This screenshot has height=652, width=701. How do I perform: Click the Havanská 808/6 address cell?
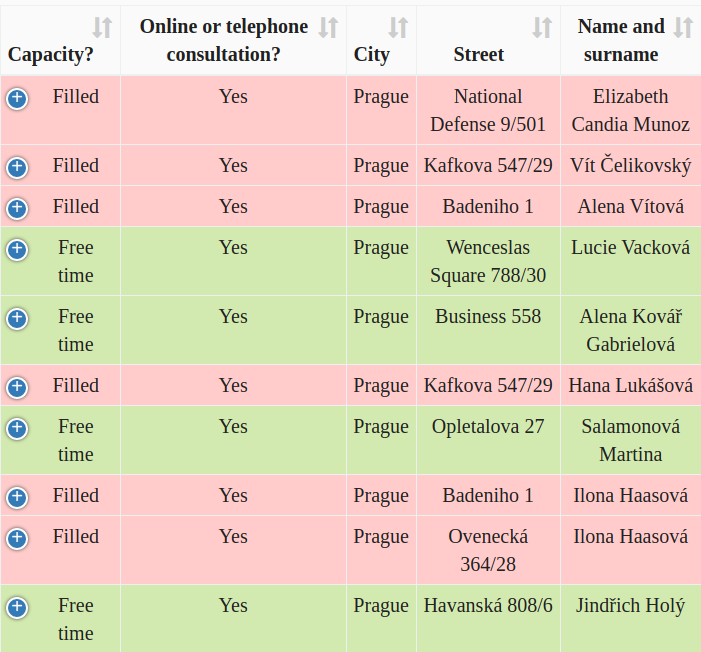488,605
